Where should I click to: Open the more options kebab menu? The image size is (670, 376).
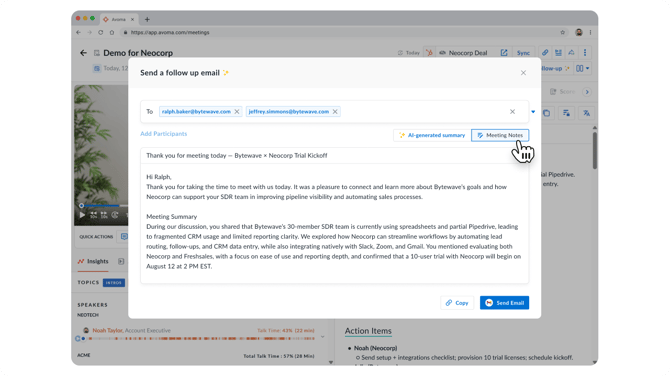585,53
